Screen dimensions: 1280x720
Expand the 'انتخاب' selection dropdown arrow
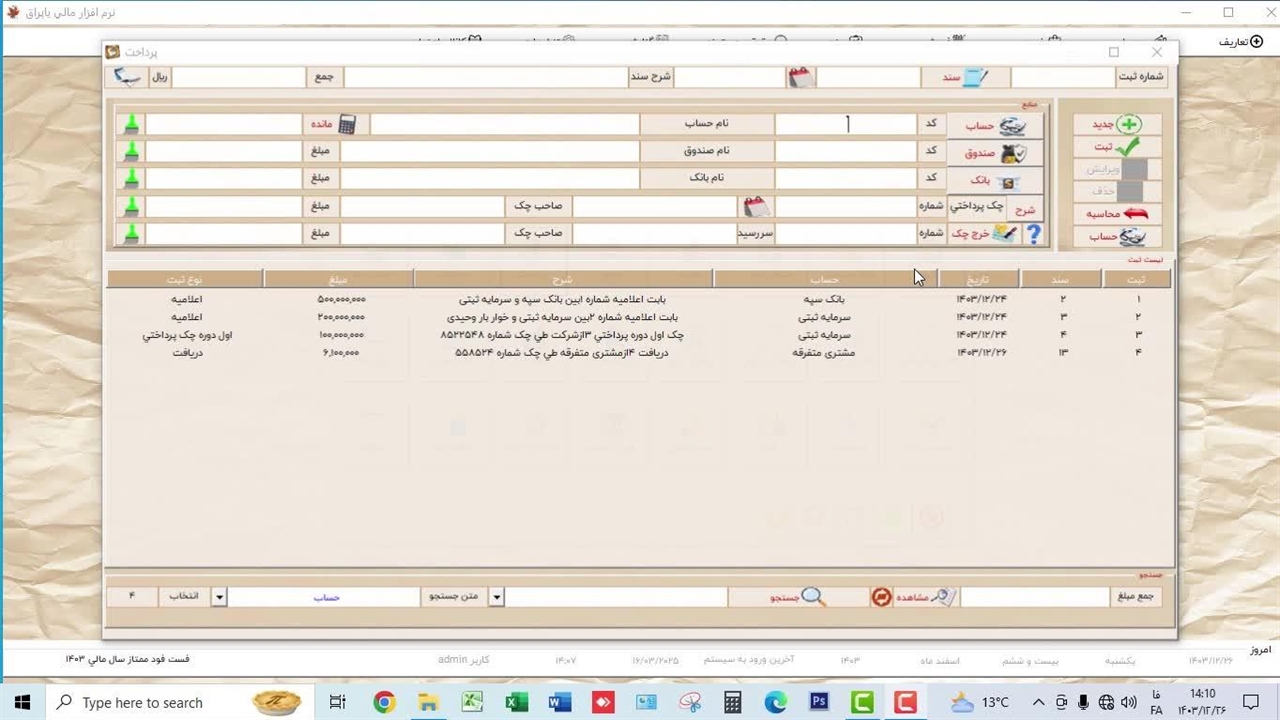[219, 597]
